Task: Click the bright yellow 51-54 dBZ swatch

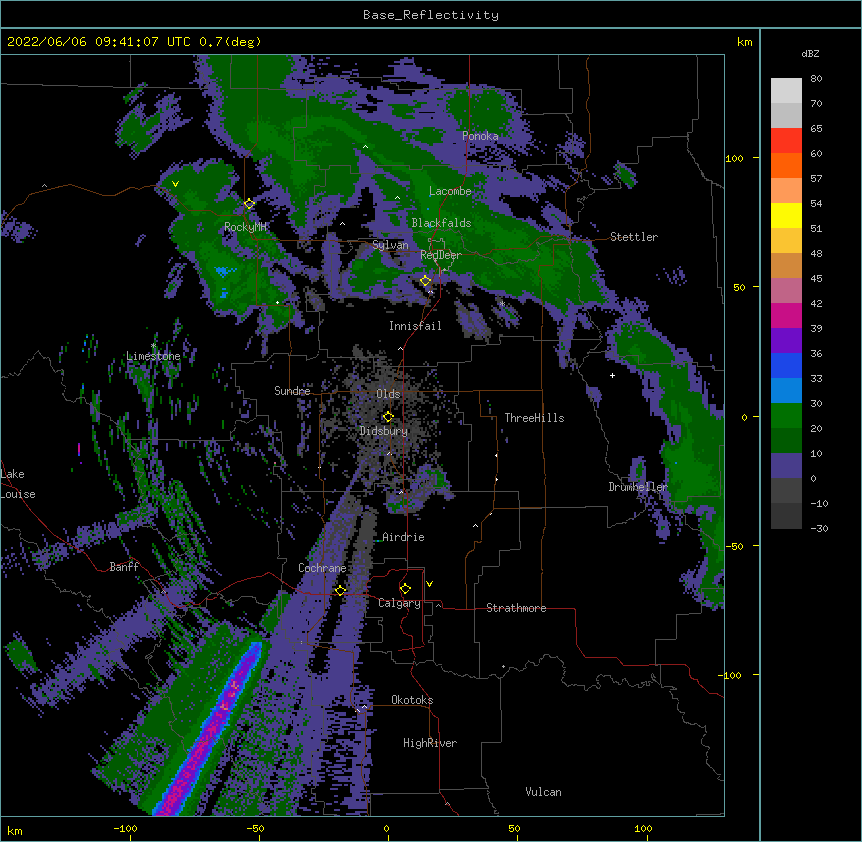Action: [x=786, y=215]
